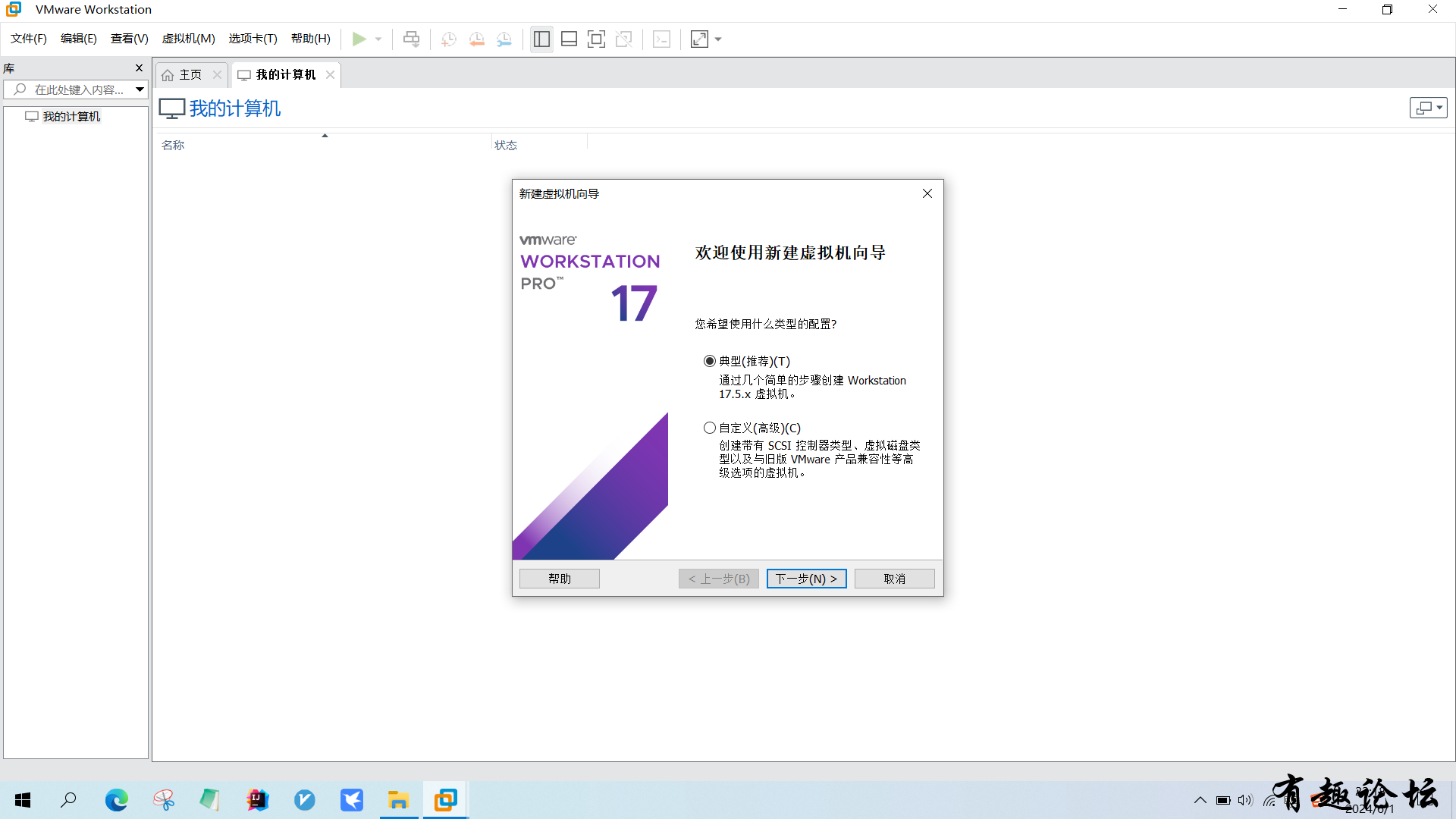Open the console view icon

pyautogui.click(x=662, y=39)
